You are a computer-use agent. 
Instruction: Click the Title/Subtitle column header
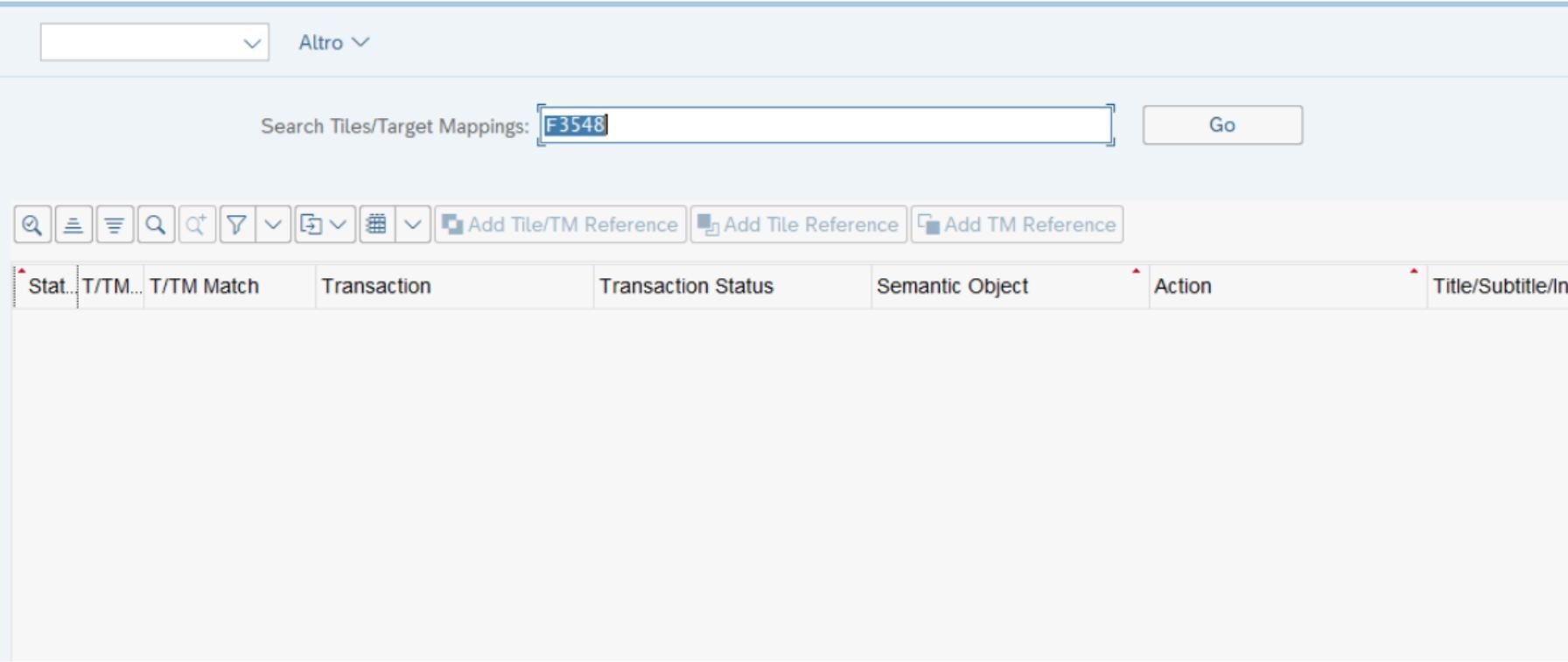(1498, 286)
